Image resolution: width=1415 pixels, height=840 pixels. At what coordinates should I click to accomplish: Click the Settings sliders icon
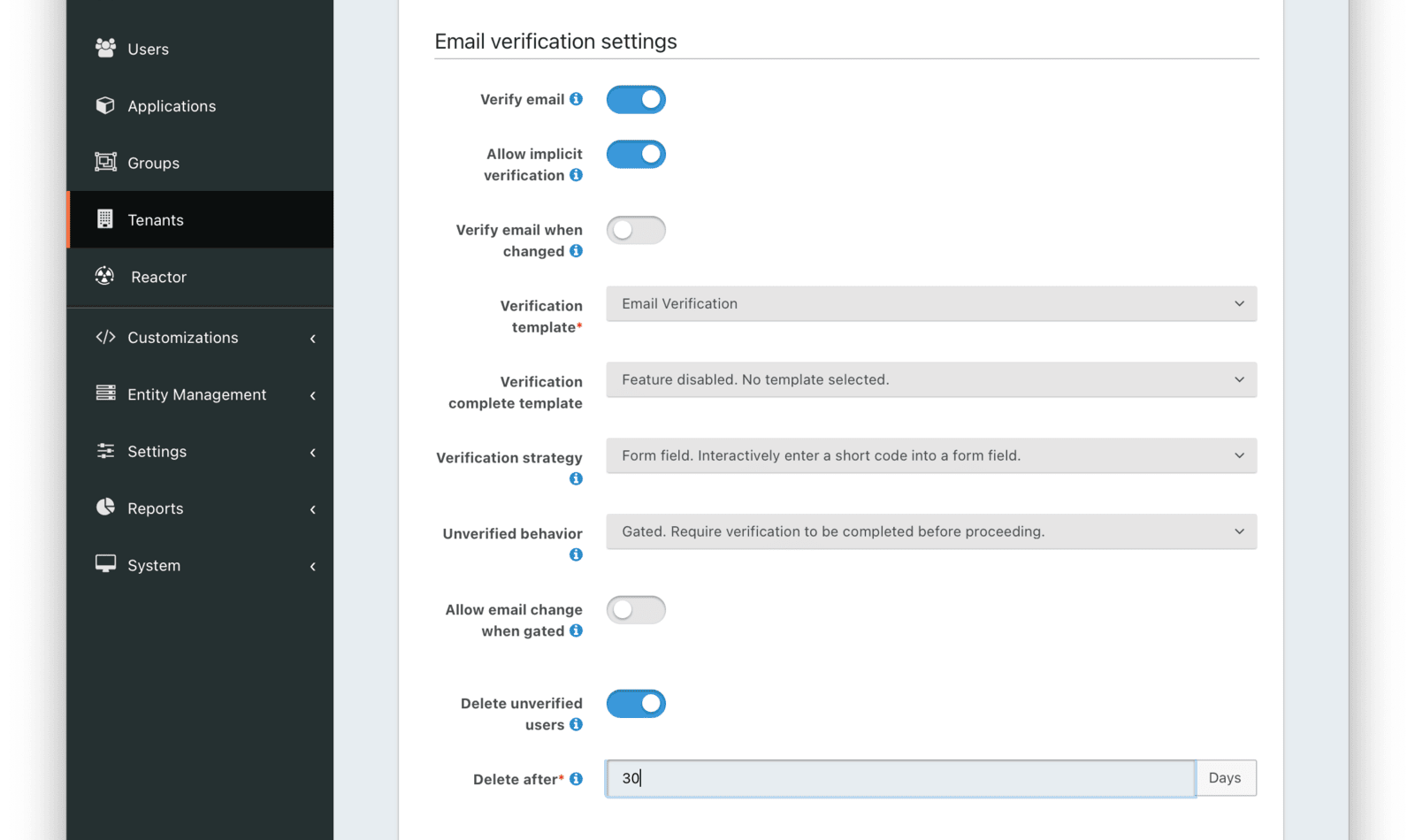105,451
